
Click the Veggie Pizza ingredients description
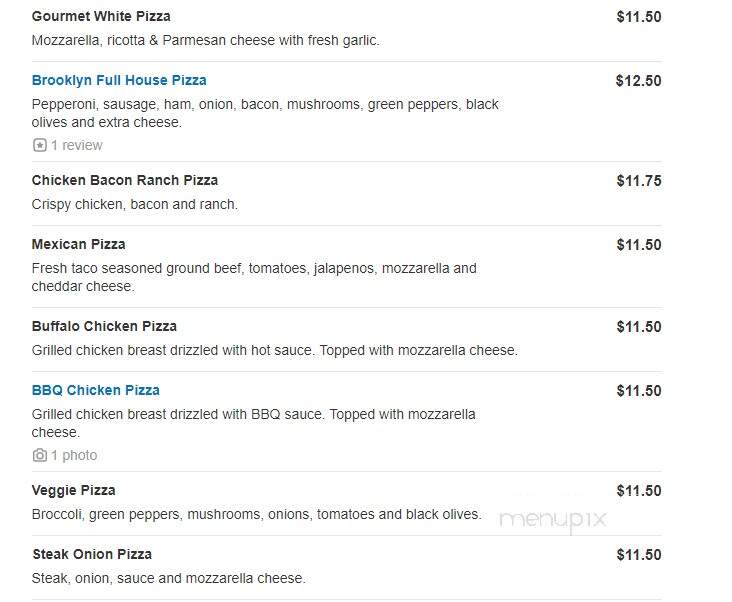tap(256, 514)
